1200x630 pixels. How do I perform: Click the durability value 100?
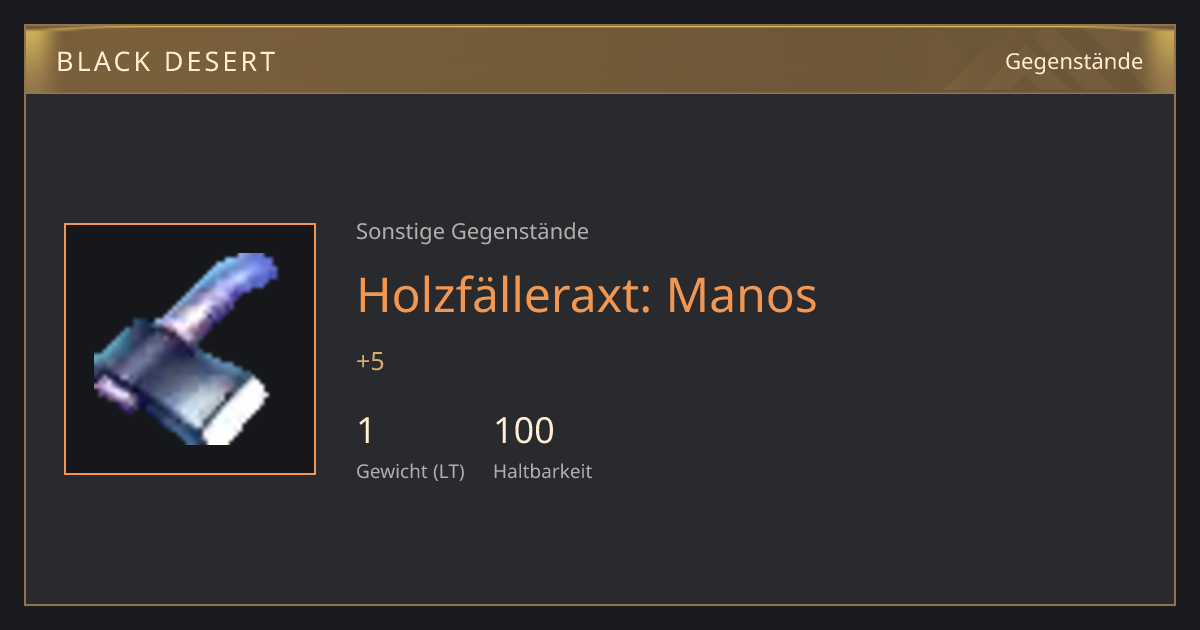pyautogui.click(x=524, y=431)
